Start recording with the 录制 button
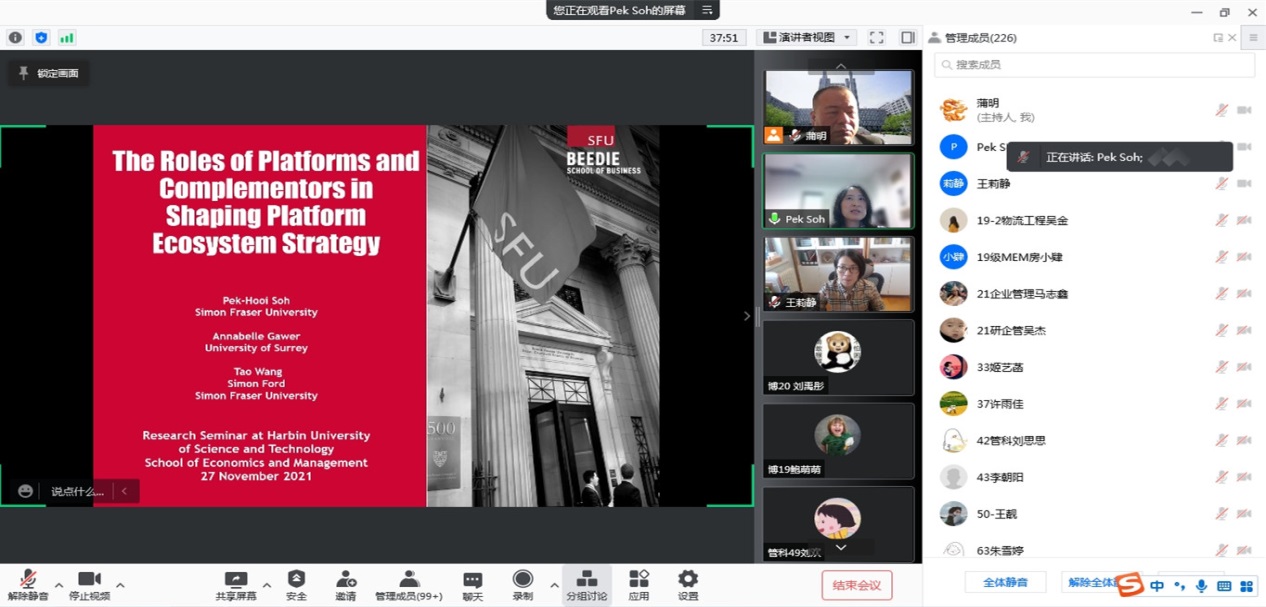The height and width of the screenshot is (607, 1266). pyautogui.click(x=522, y=585)
